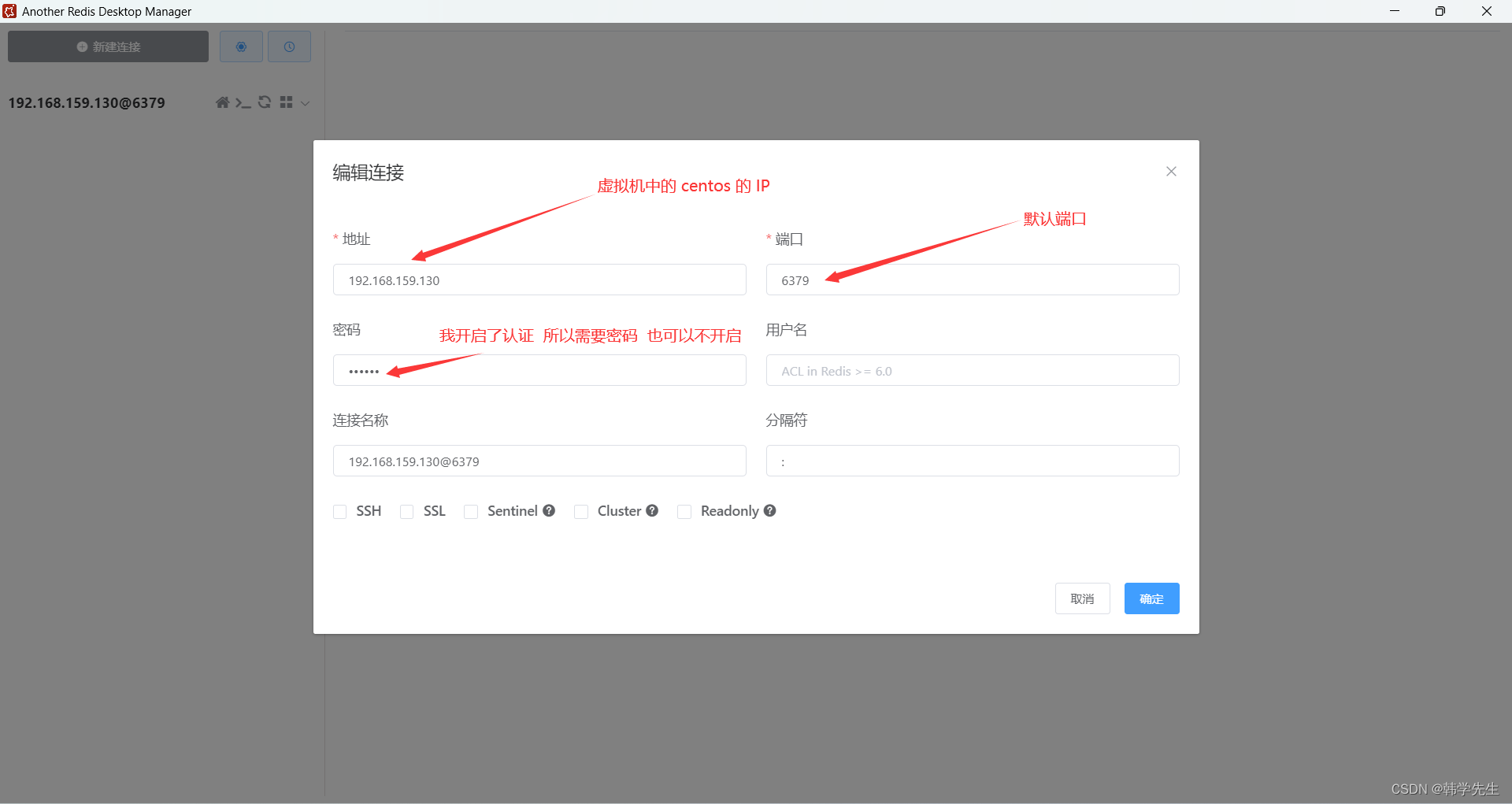Enable the Readonly checkbox
Screen dimensions: 1512x804
684,512
